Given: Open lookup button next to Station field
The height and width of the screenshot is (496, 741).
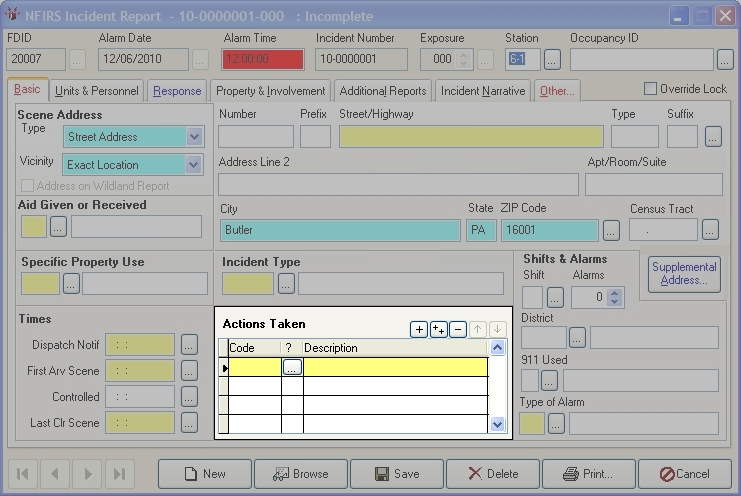Looking at the screenshot, I should 552,59.
